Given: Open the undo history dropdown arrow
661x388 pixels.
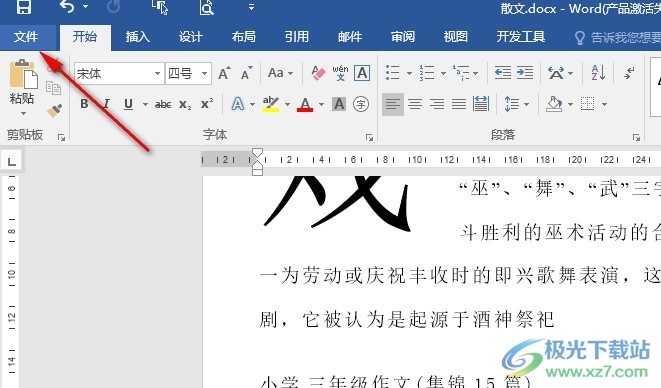Looking at the screenshot, I should 86,7.
